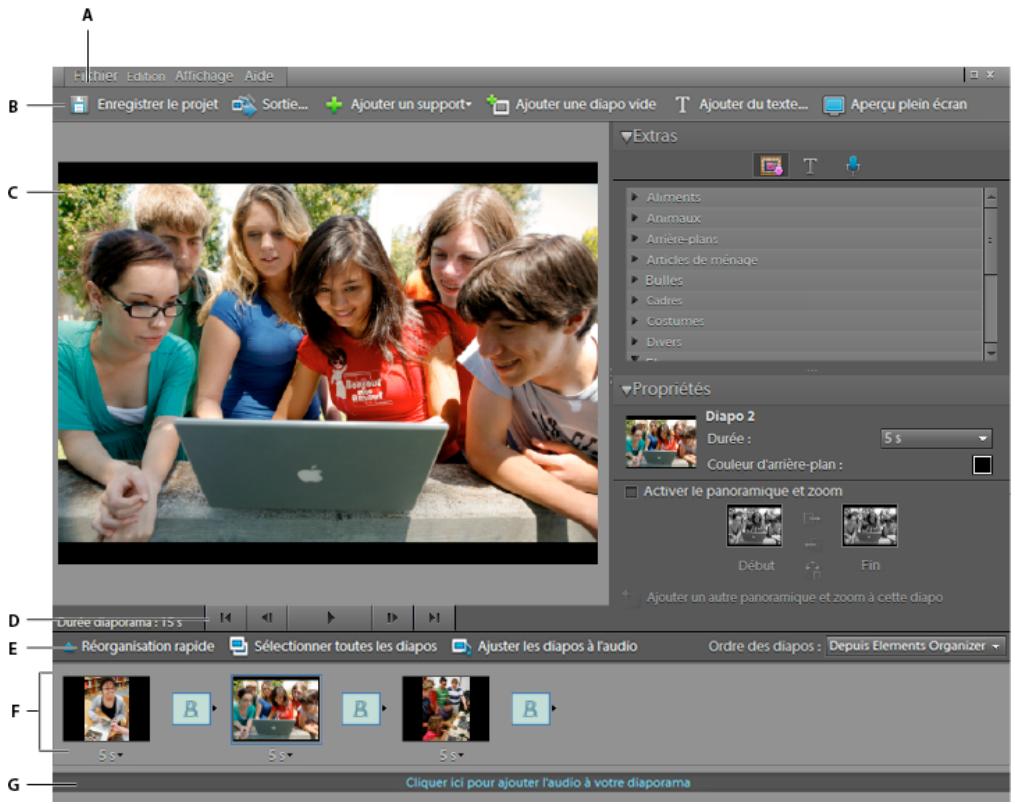
Task: Open Ajouter un support dropdown
Action: click(x=398, y=104)
